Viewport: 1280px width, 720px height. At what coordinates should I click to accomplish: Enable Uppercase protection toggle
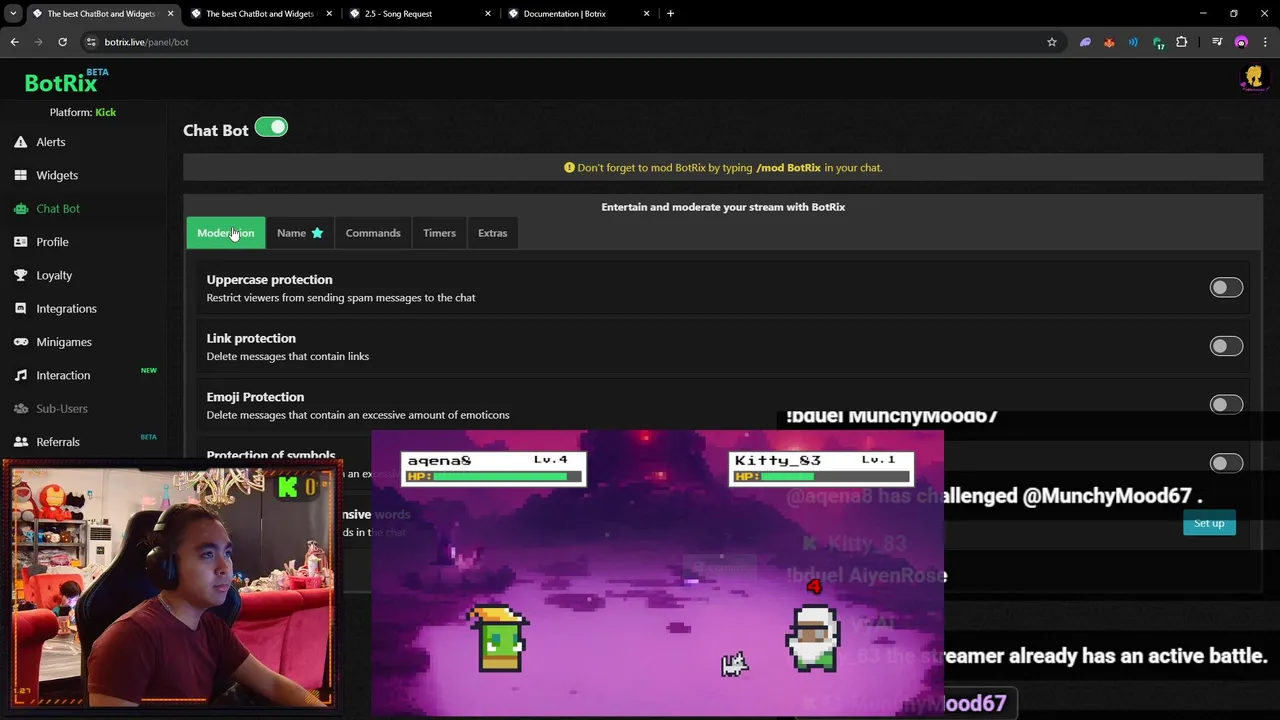[1226, 288]
